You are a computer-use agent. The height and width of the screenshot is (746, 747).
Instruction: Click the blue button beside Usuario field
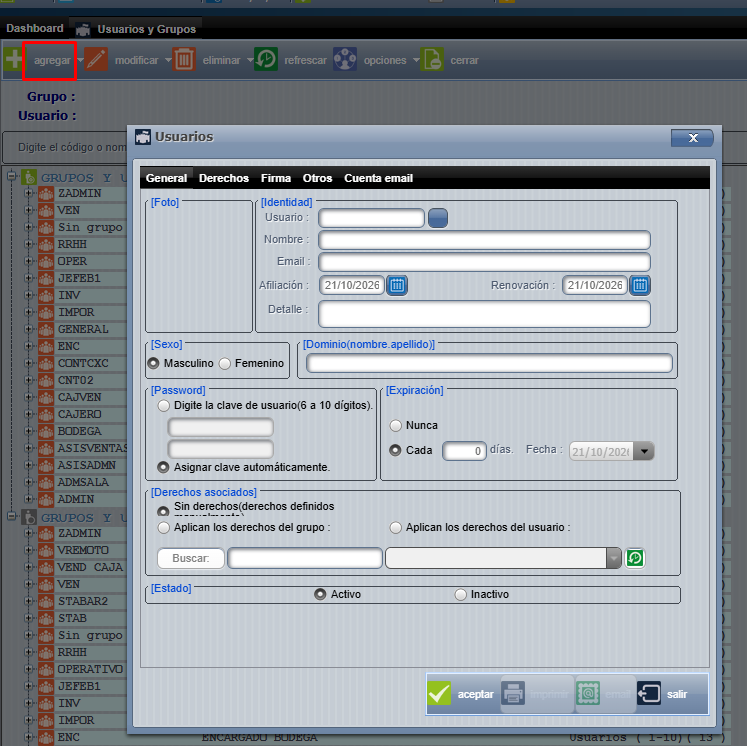coord(438,218)
